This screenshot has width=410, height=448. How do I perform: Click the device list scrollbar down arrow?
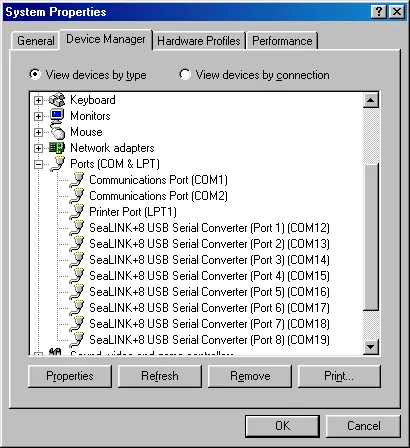(x=371, y=347)
